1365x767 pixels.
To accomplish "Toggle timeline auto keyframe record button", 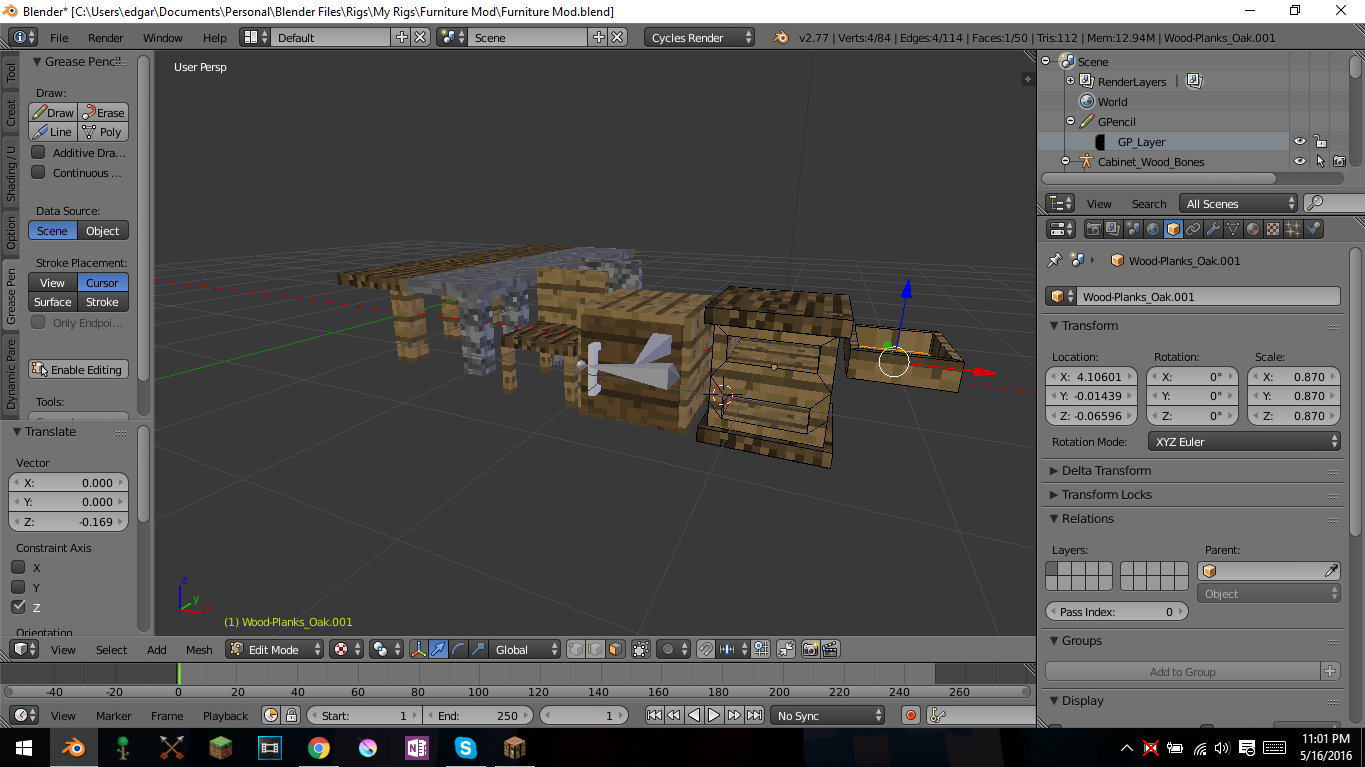I will click(x=910, y=715).
